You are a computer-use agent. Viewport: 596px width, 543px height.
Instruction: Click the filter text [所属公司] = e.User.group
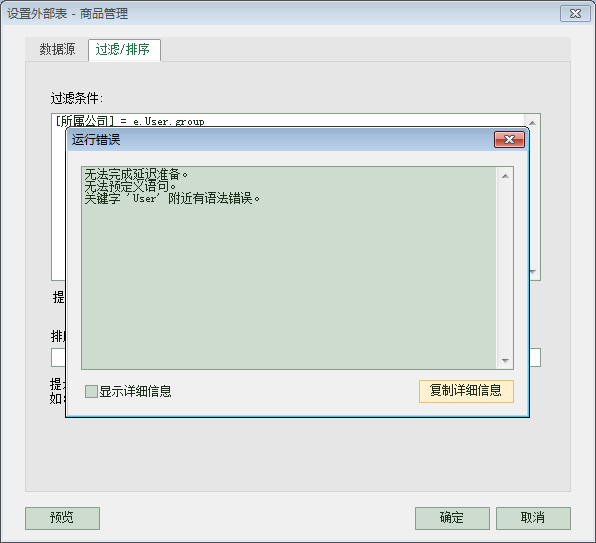(x=130, y=121)
